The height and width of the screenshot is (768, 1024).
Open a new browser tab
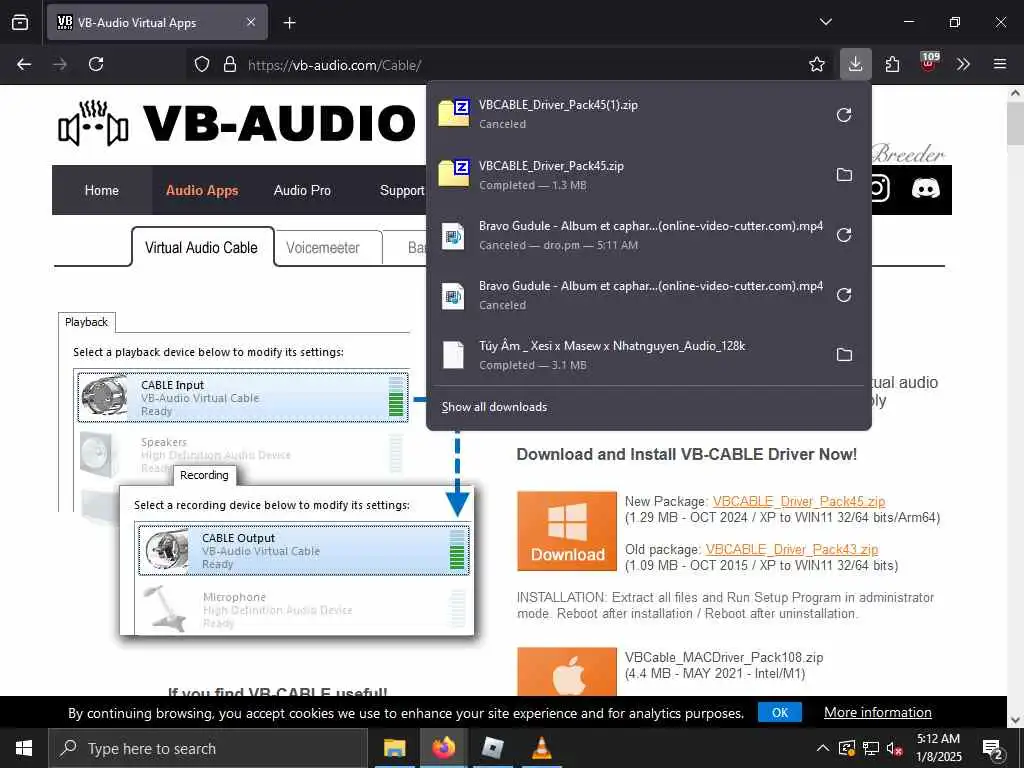(x=289, y=23)
